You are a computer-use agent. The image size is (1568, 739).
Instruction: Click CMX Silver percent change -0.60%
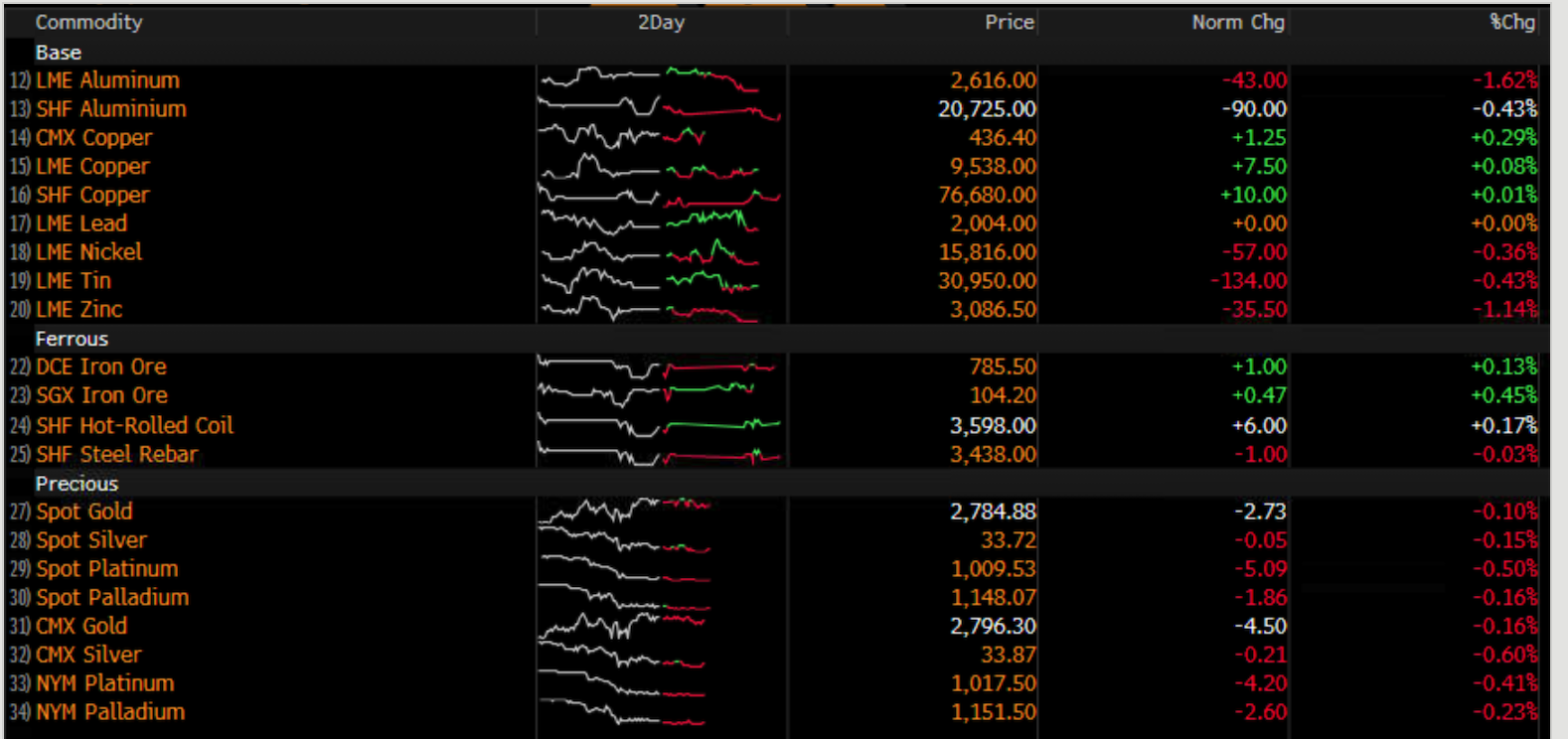point(1504,656)
